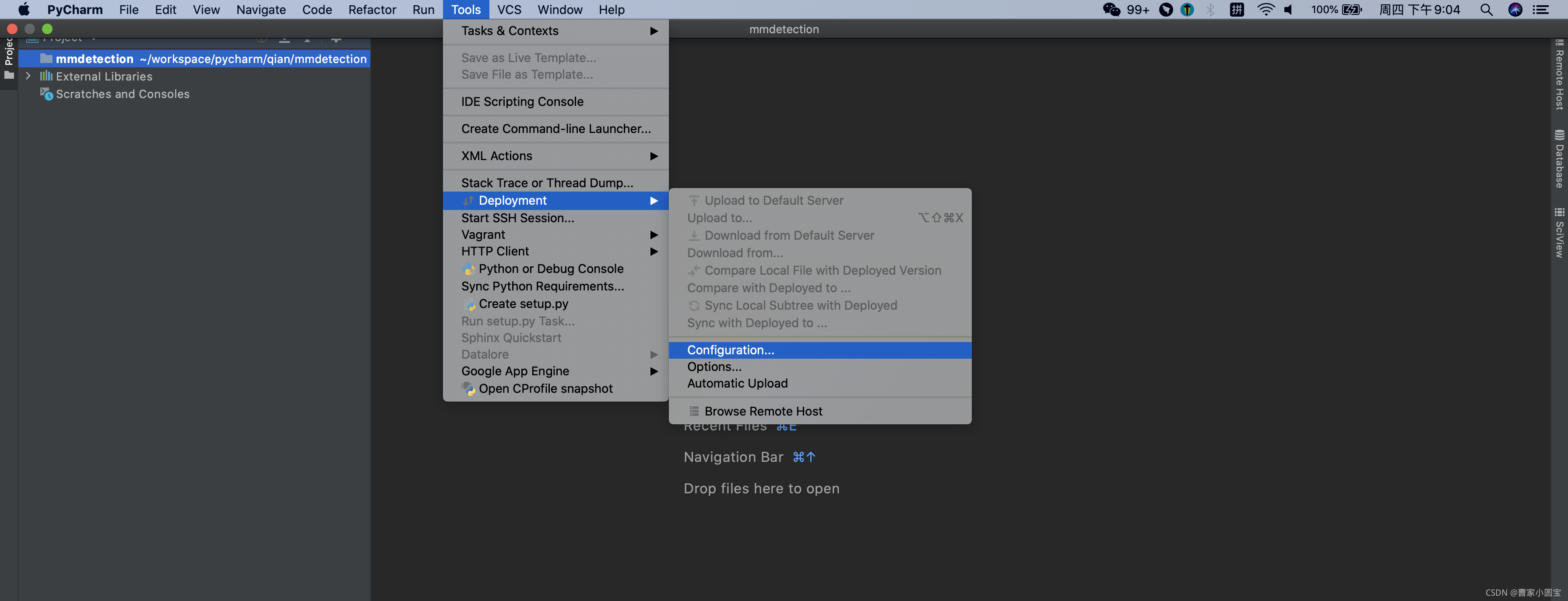Open the Database tool window
Screen dimensions: 1568x601
tap(1559, 159)
